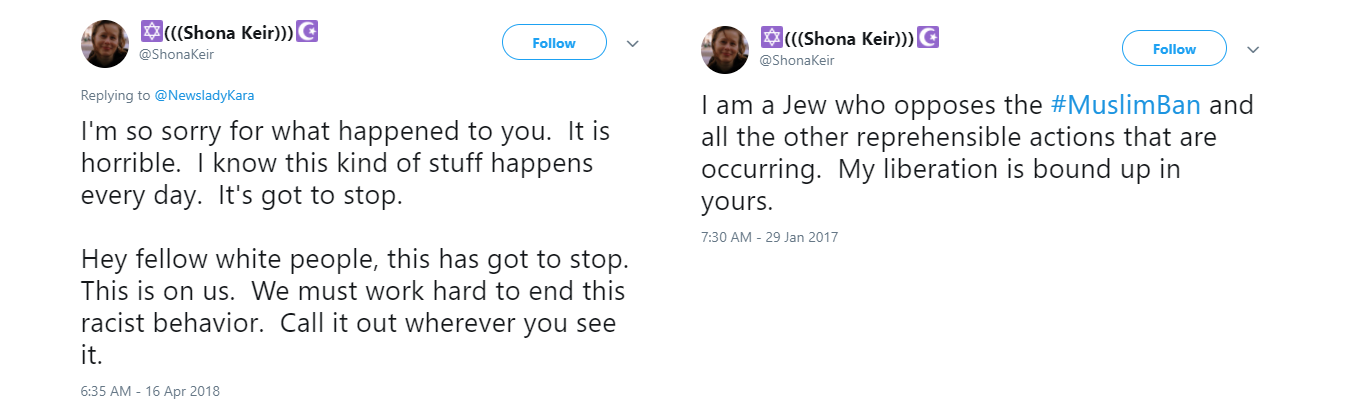Click the @ShonaKeir handle on the #MuslimBan tweet
1359x410 pixels.
coord(796,60)
